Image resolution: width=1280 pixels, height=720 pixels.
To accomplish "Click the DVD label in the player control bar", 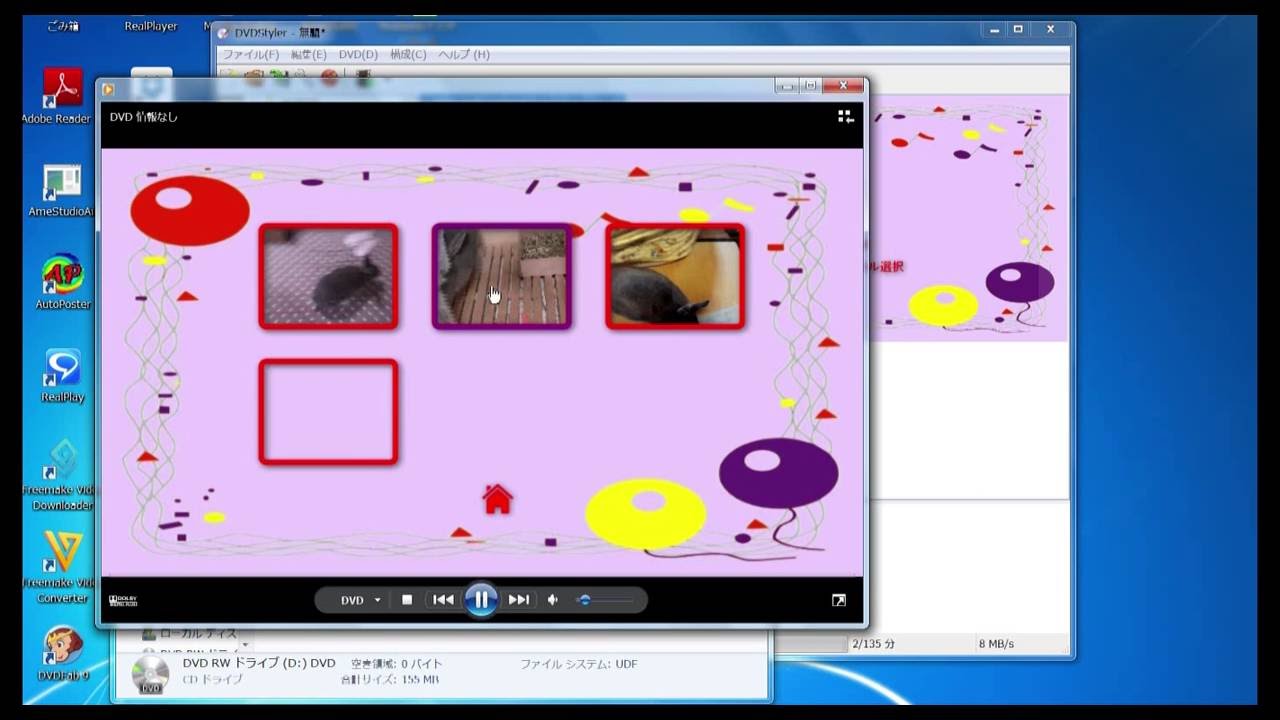I will coord(352,601).
